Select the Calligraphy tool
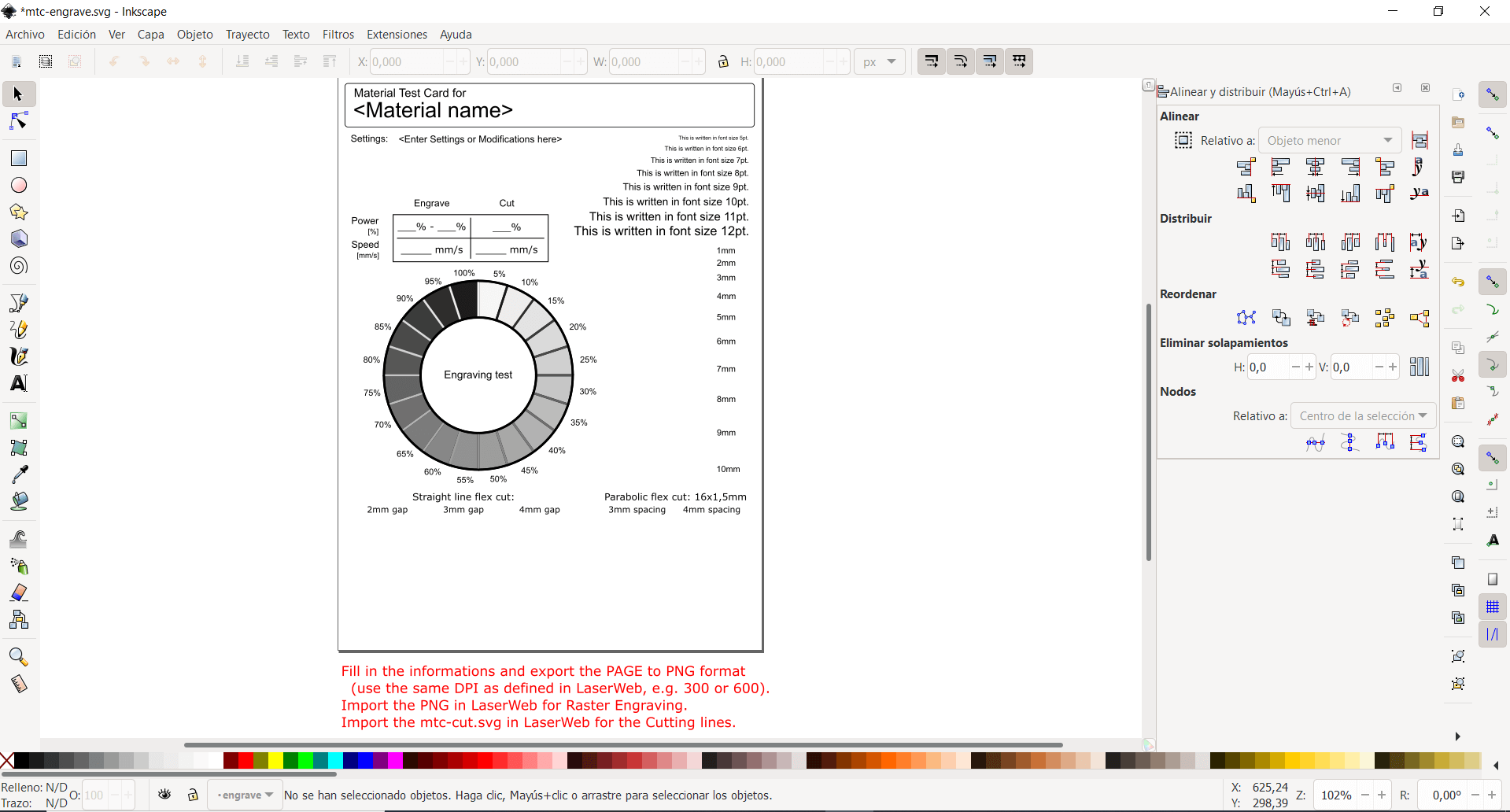 [x=19, y=356]
